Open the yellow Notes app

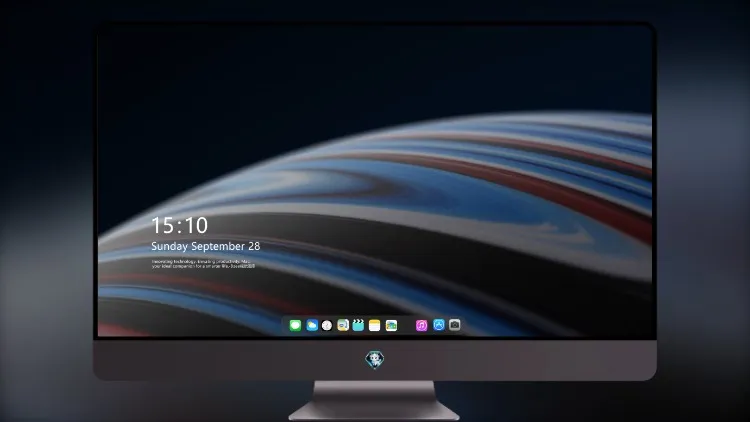pyautogui.click(x=375, y=325)
